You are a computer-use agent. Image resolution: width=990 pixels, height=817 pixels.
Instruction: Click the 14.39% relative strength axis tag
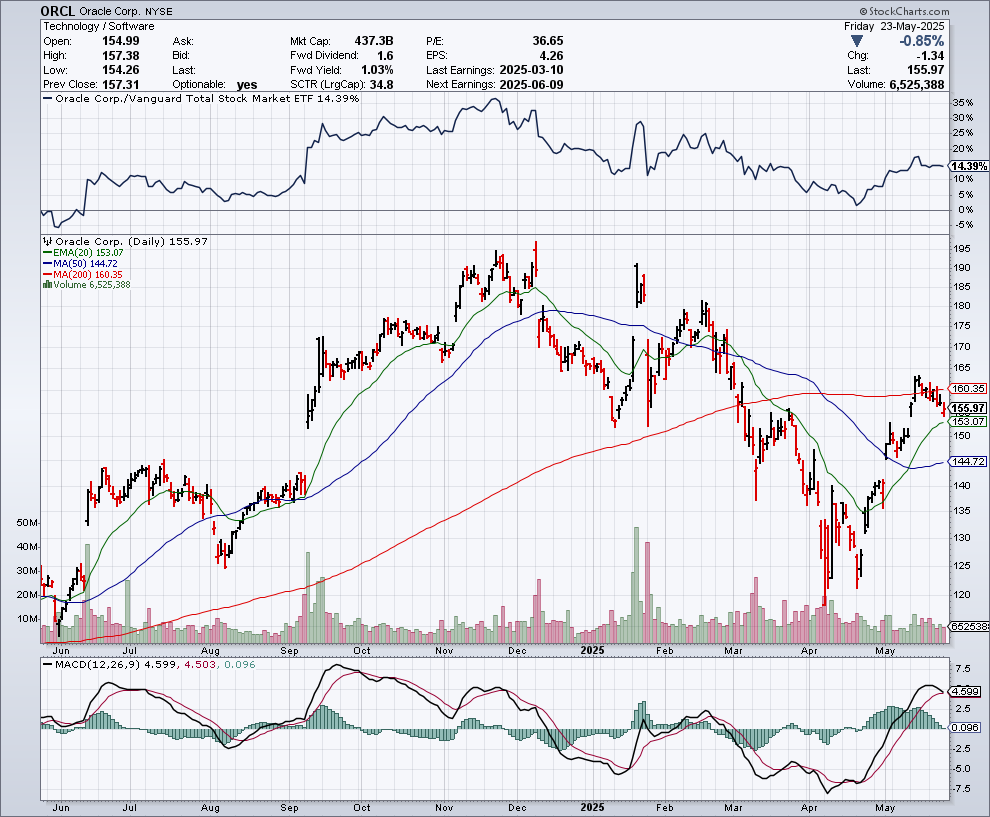click(x=969, y=166)
